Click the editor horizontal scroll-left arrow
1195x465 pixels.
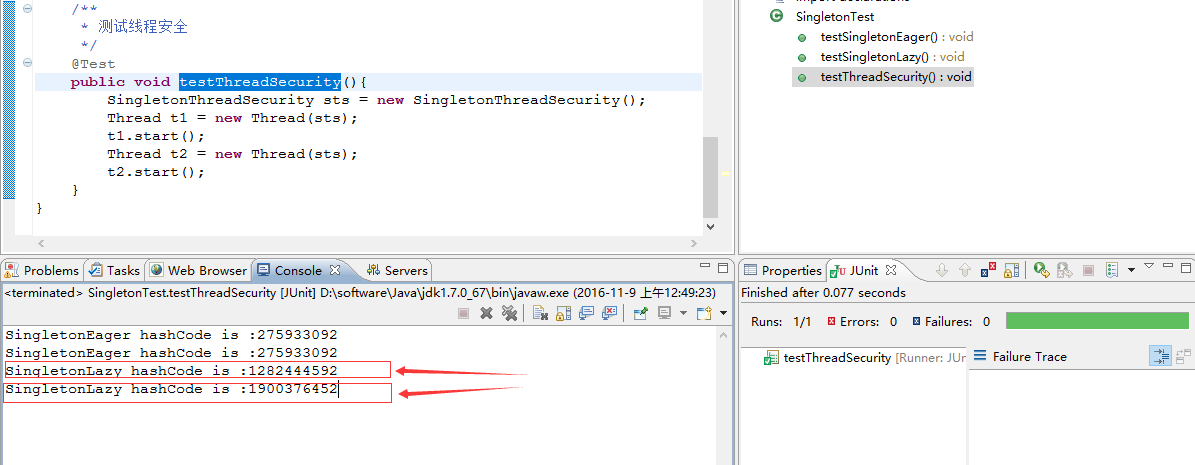click(41, 243)
